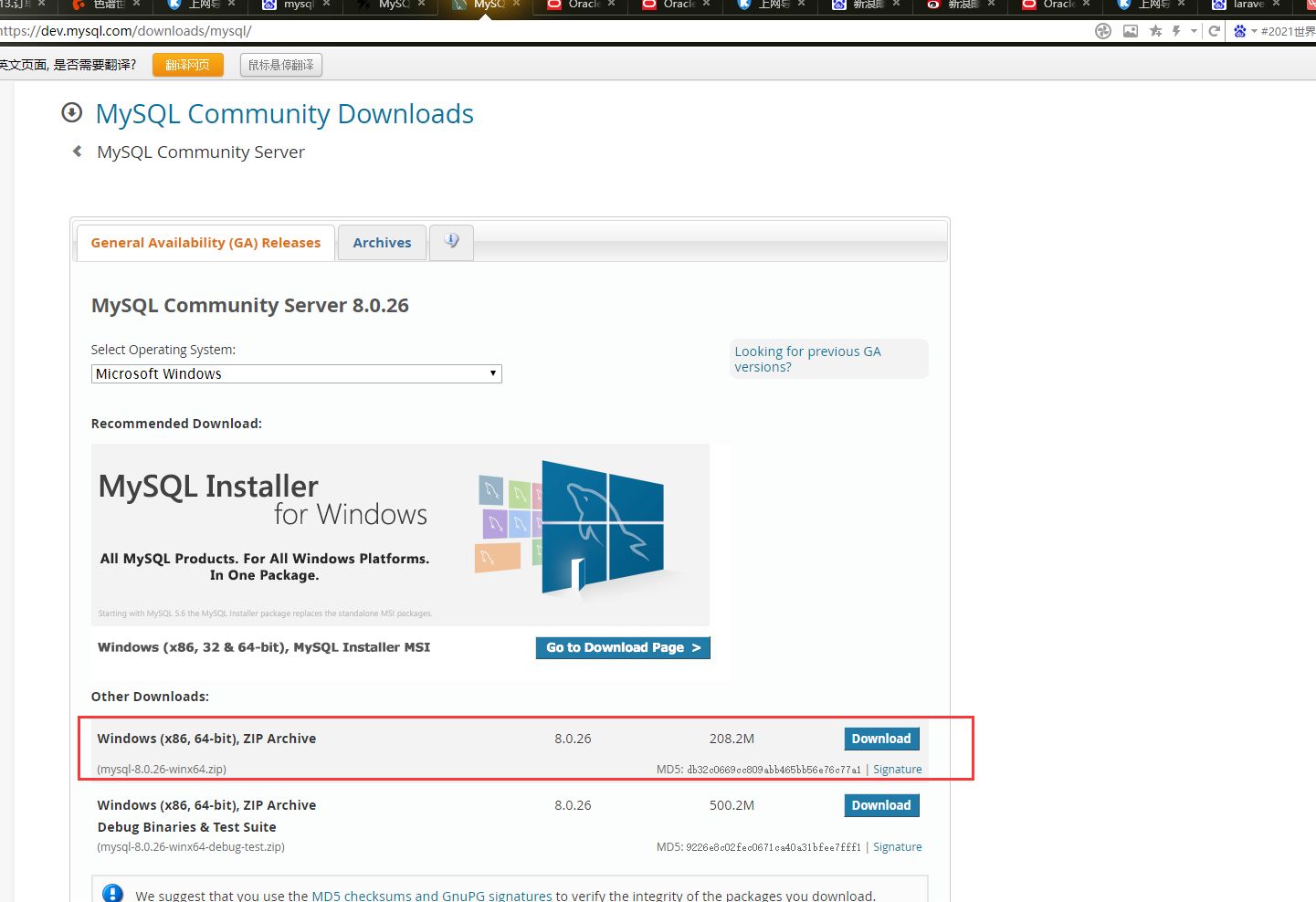Click the fan-shaped acceleration icon in address bar
The height and width of the screenshot is (902, 1316).
point(1103,31)
